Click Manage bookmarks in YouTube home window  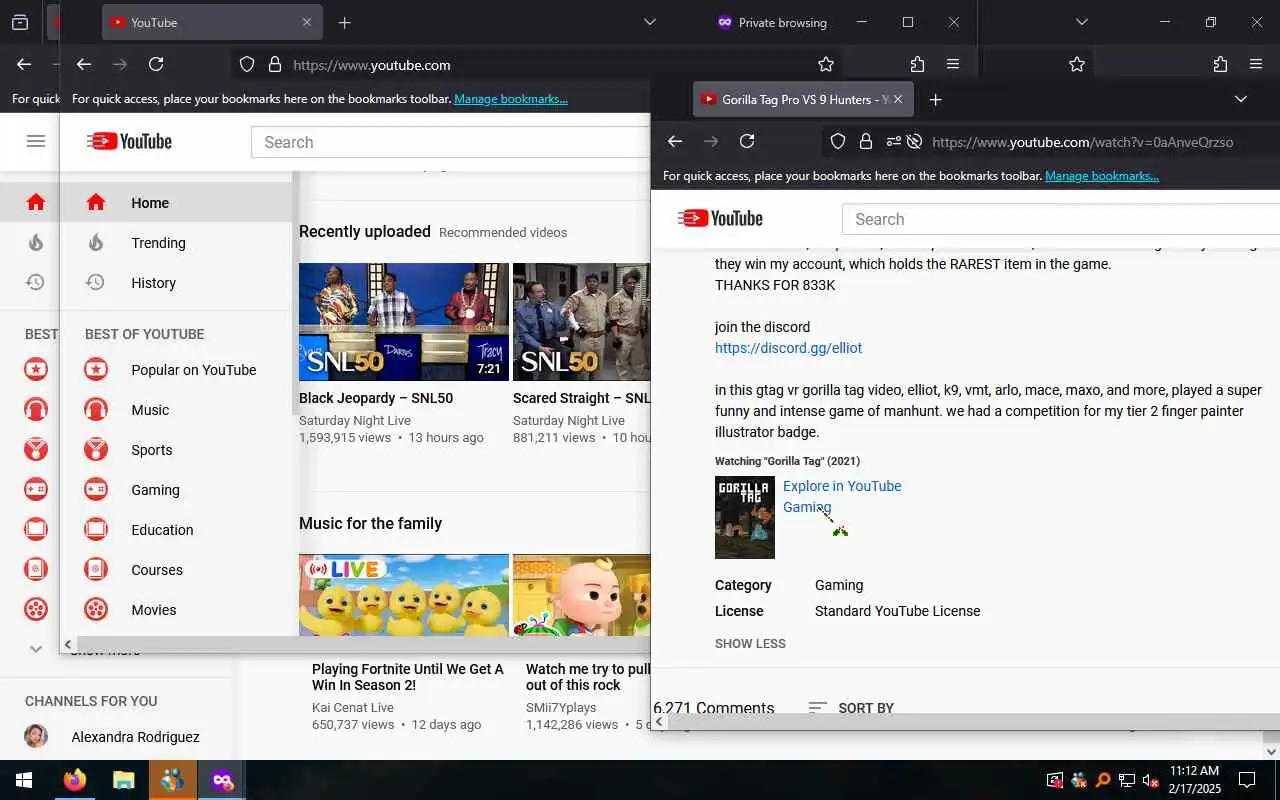[511, 99]
